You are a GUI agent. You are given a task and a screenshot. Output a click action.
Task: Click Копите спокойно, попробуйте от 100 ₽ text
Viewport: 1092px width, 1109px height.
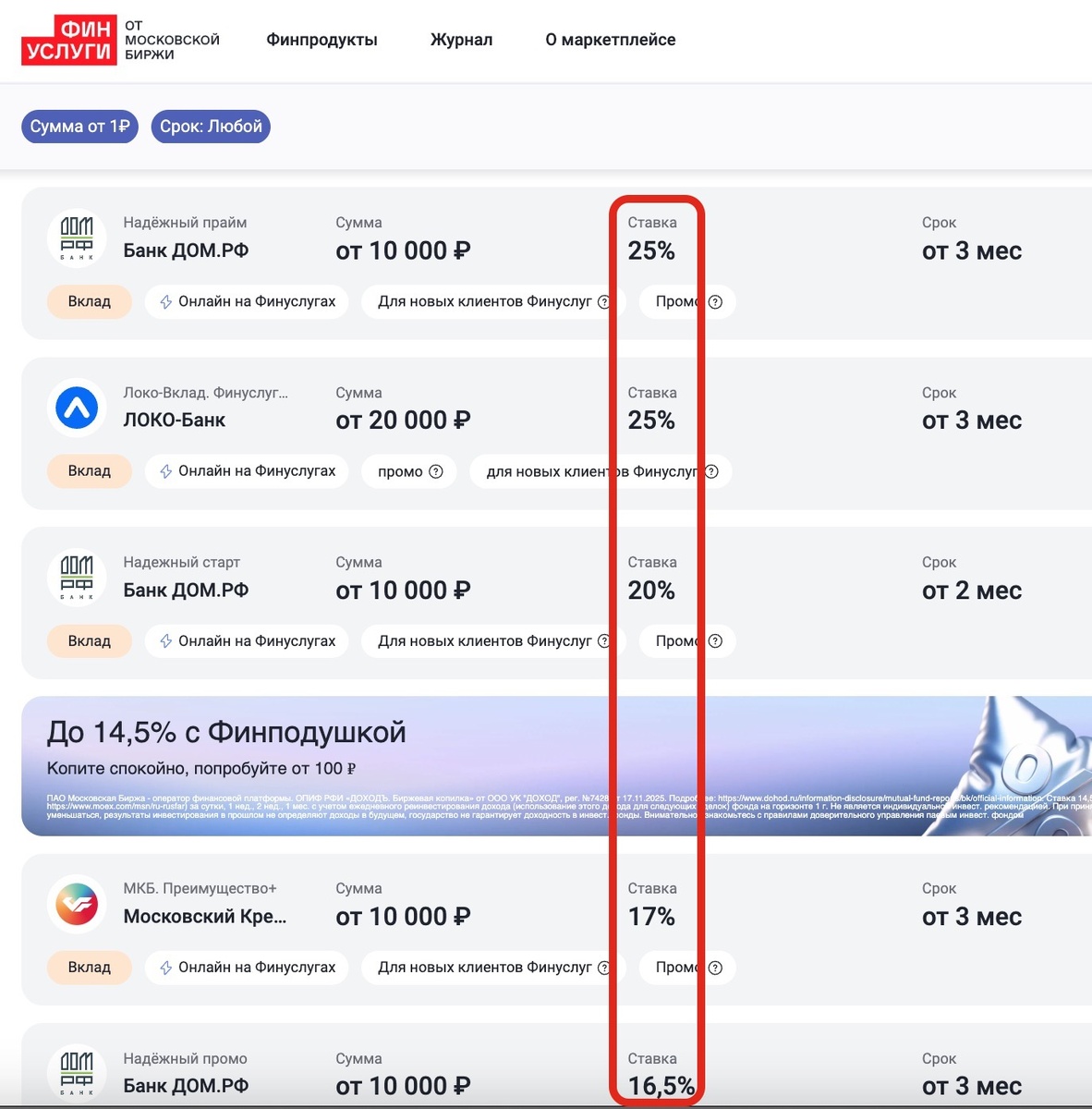(x=201, y=769)
